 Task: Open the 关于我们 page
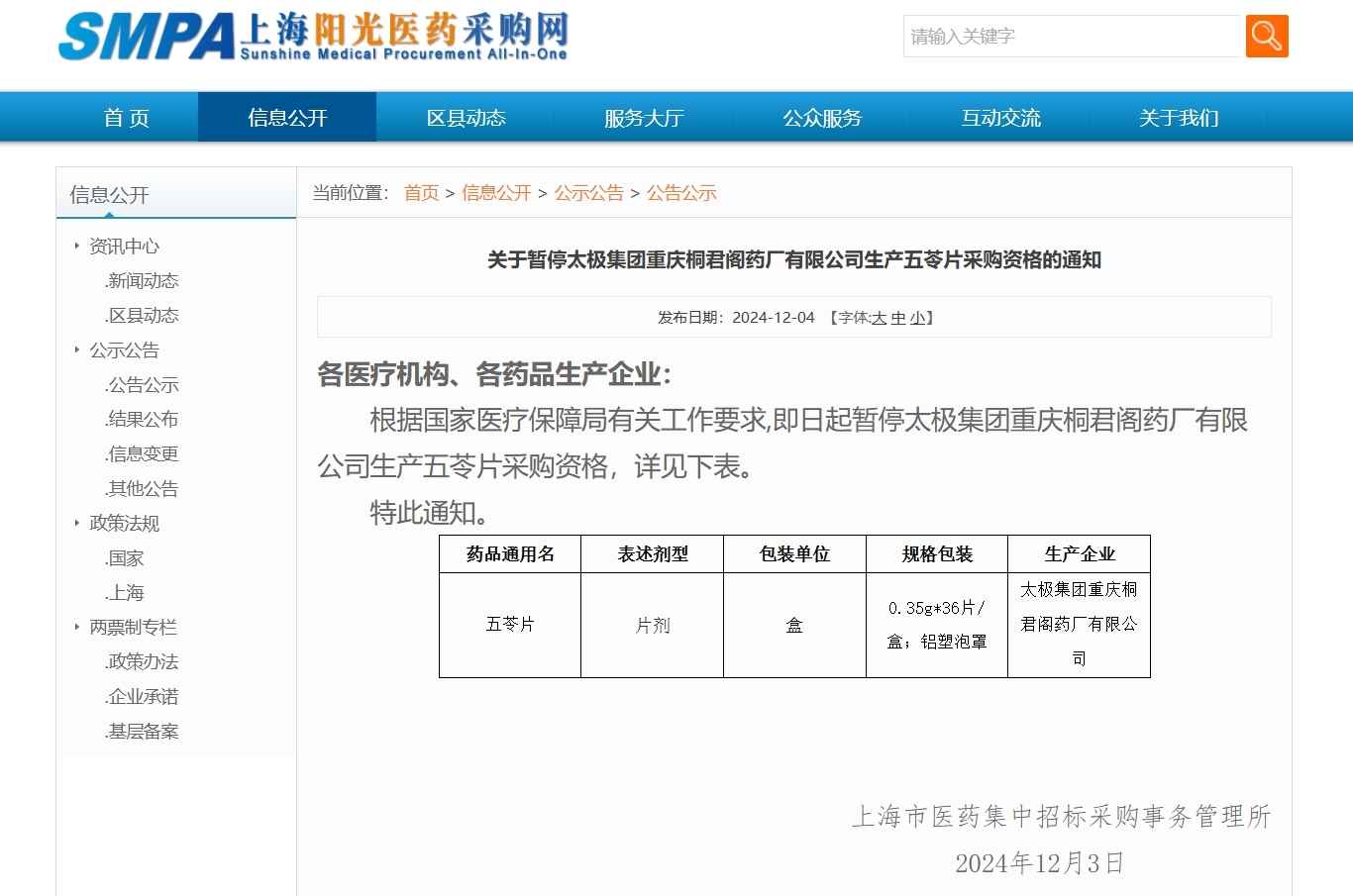[1179, 117]
